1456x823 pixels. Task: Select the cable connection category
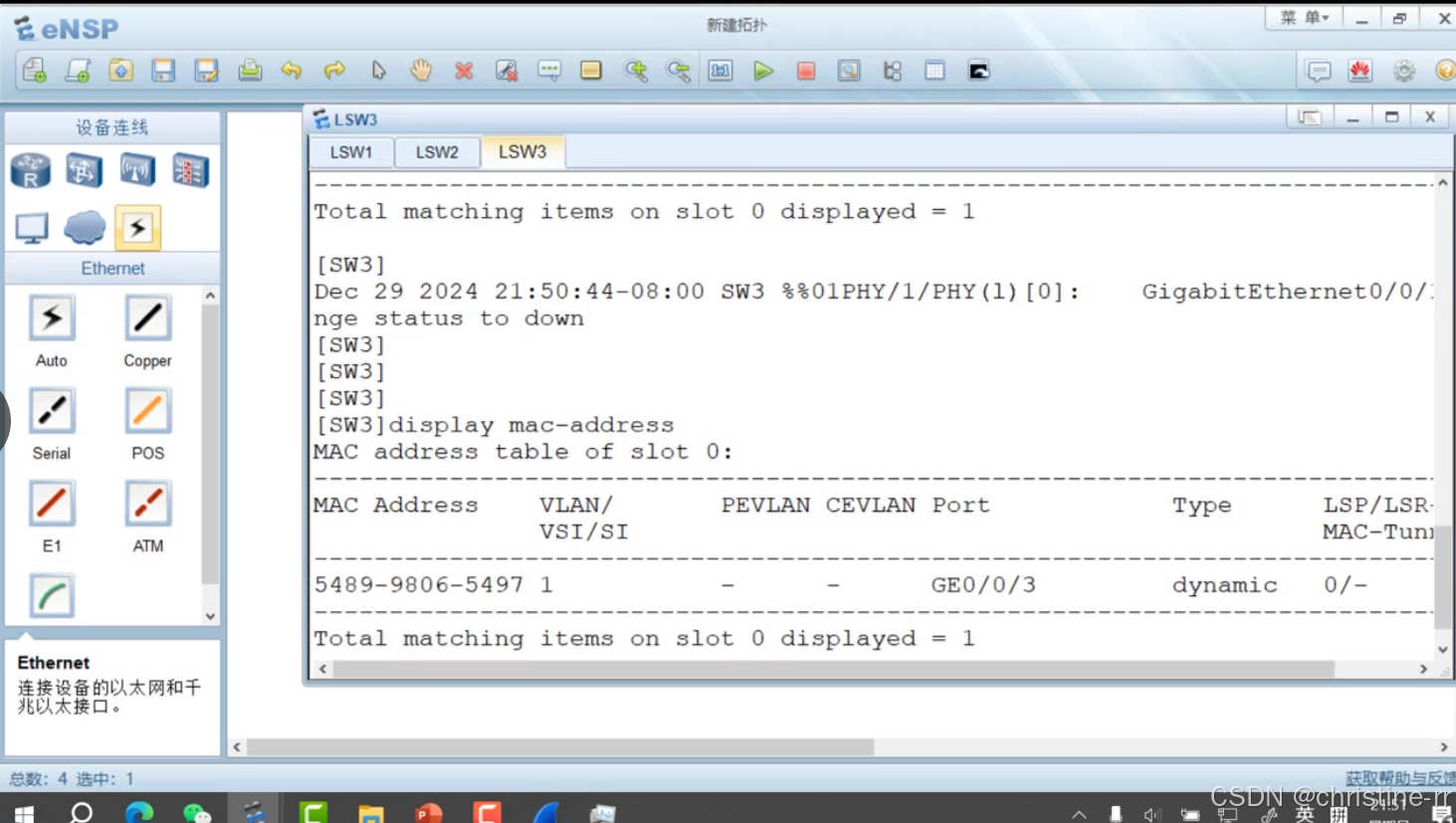click(137, 228)
